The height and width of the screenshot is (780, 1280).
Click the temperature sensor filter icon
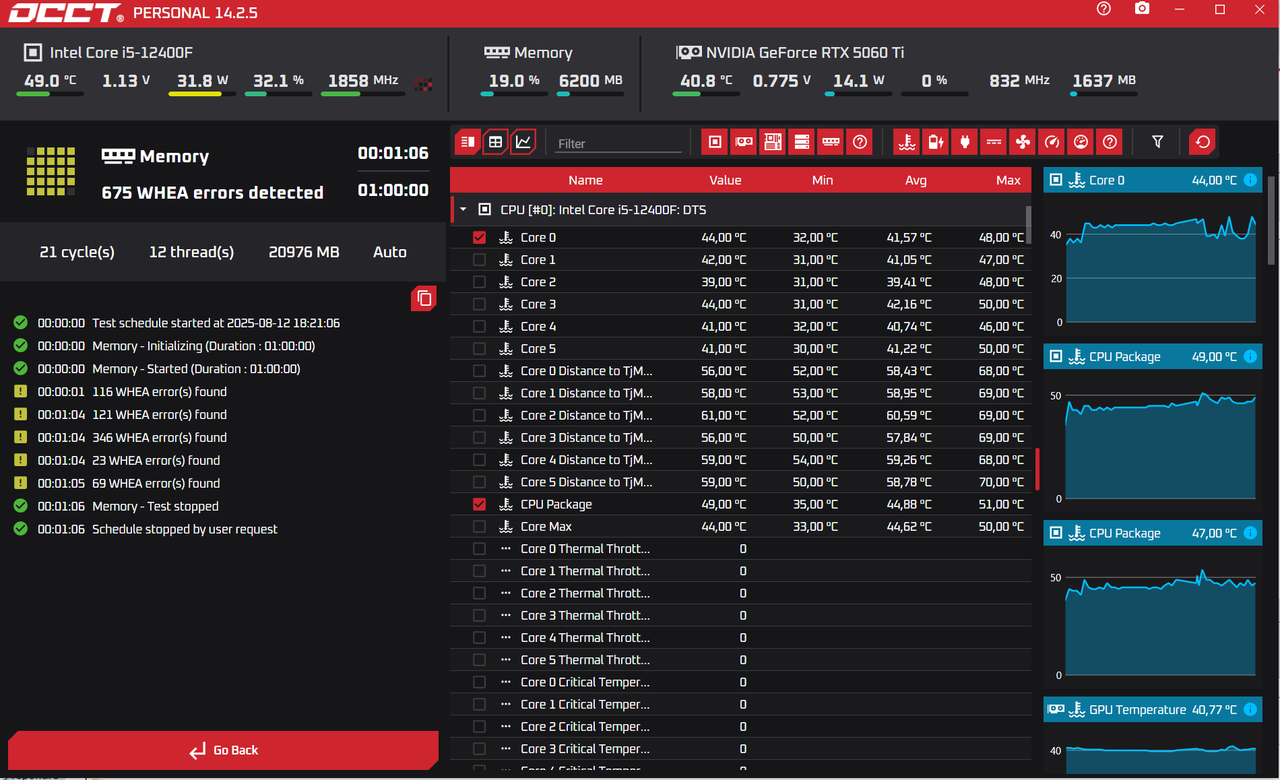[907, 142]
